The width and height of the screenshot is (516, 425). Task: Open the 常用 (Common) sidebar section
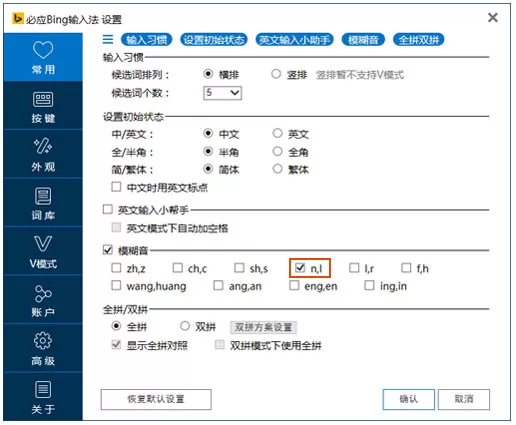pos(43,57)
